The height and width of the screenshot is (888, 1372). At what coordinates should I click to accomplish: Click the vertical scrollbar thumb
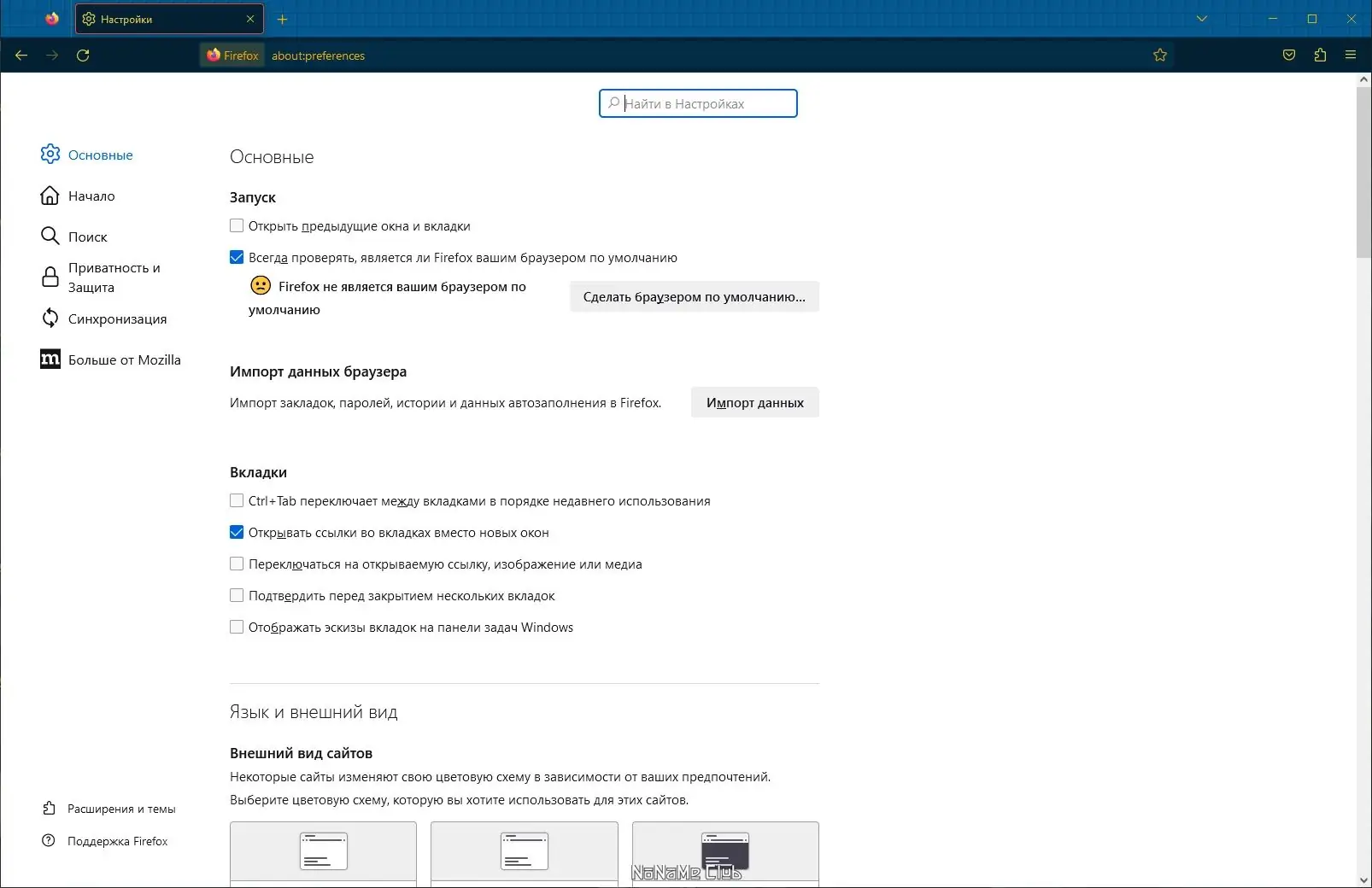click(1363, 171)
